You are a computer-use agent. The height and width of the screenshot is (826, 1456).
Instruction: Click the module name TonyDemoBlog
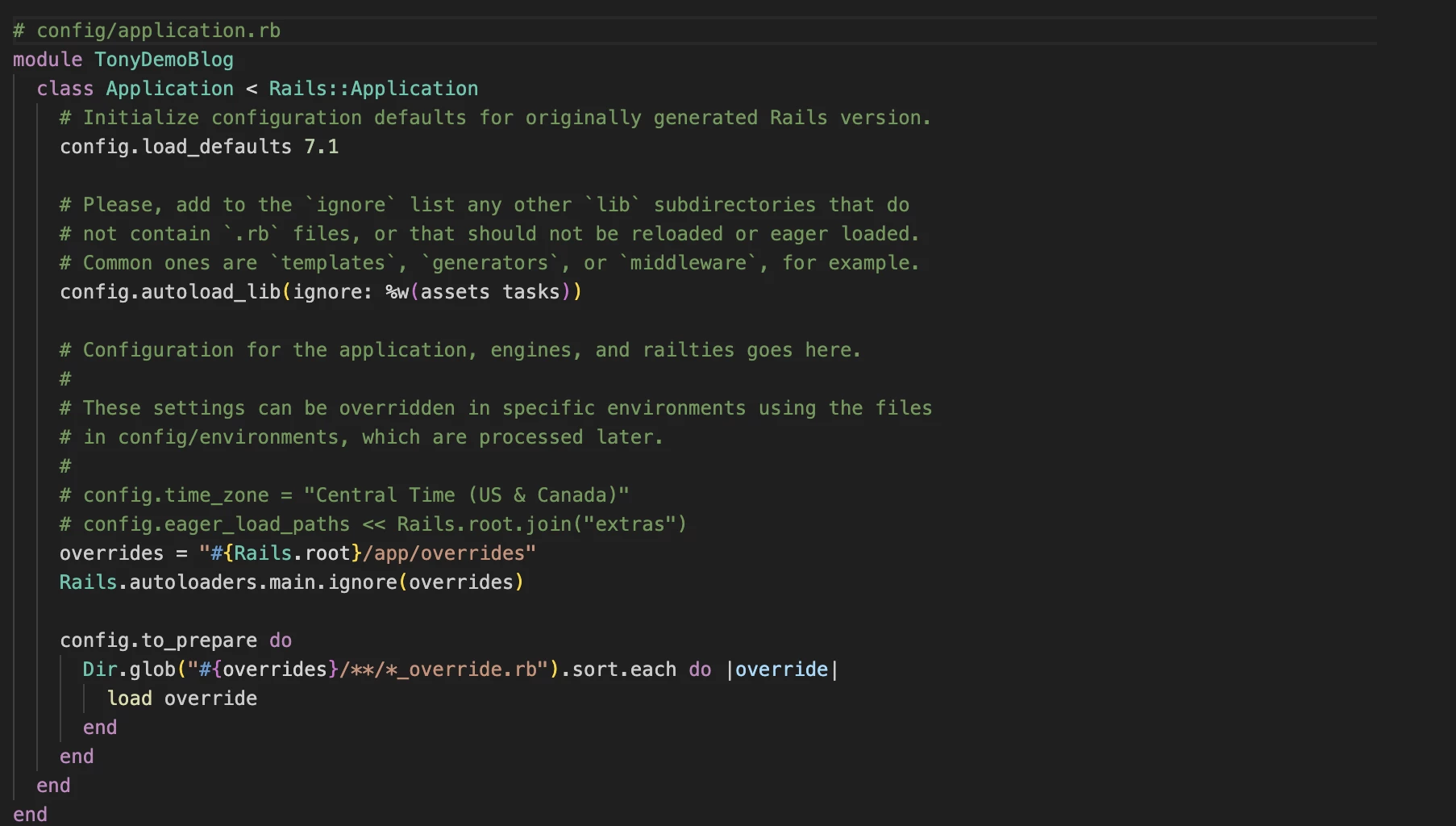[164, 60]
